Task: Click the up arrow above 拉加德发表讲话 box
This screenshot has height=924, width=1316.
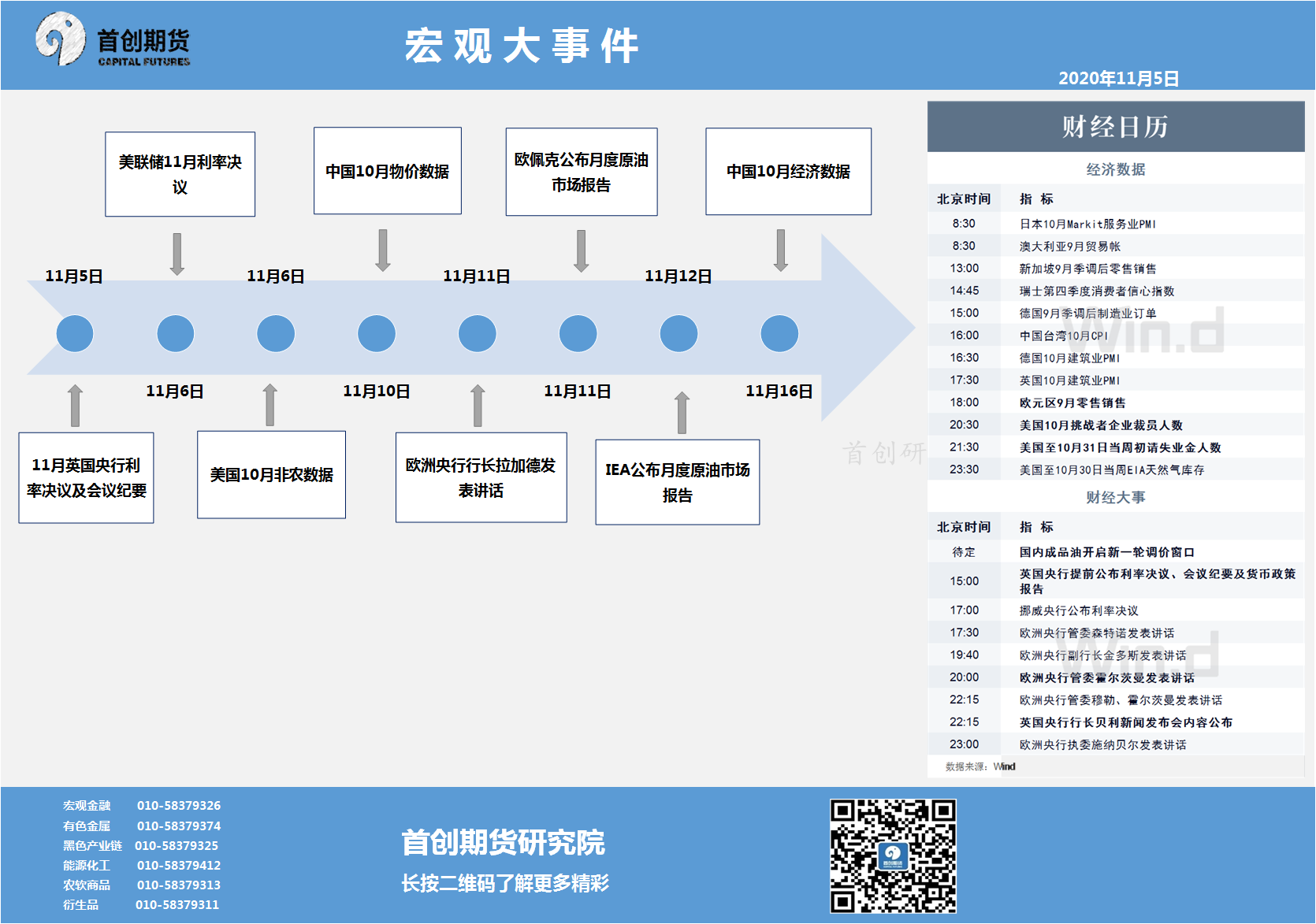Action: click(x=478, y=406)
